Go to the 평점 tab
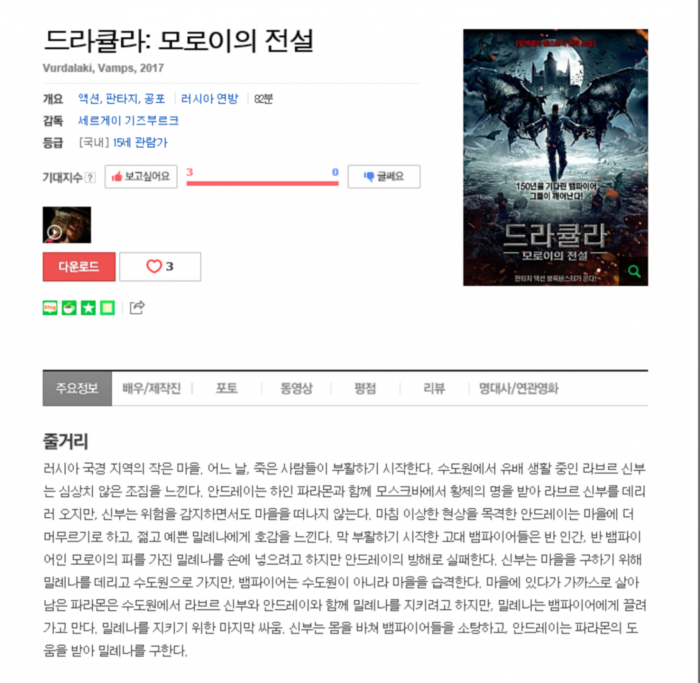Viewport: 700px width, 683px height. (x=365, y=388)
